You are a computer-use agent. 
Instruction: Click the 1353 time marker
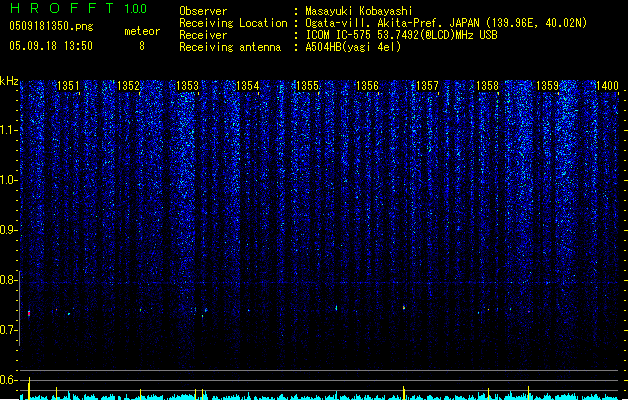(187, 86)
